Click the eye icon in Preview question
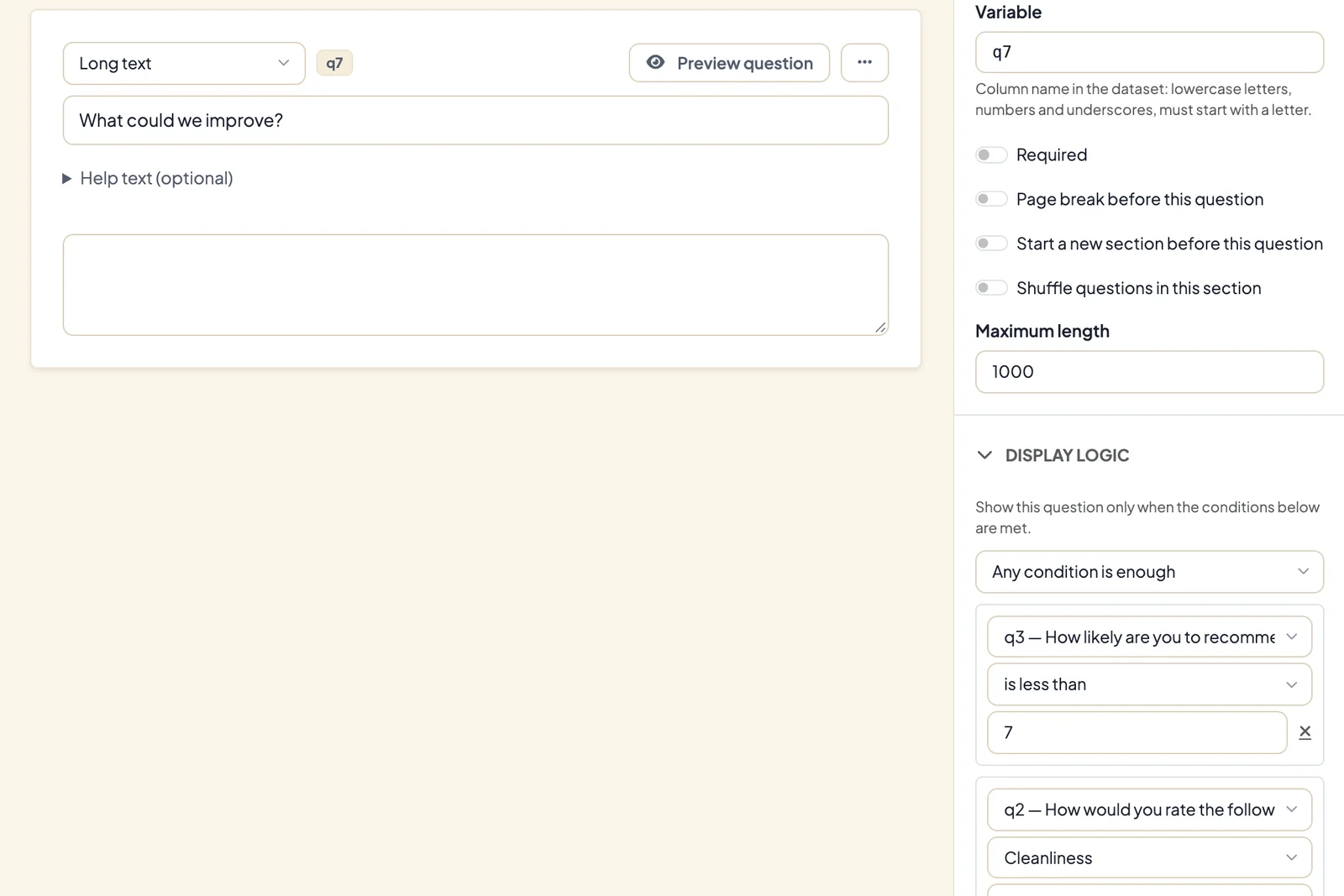The height and width of the screenshot is (896, 1344). [655, 62]
